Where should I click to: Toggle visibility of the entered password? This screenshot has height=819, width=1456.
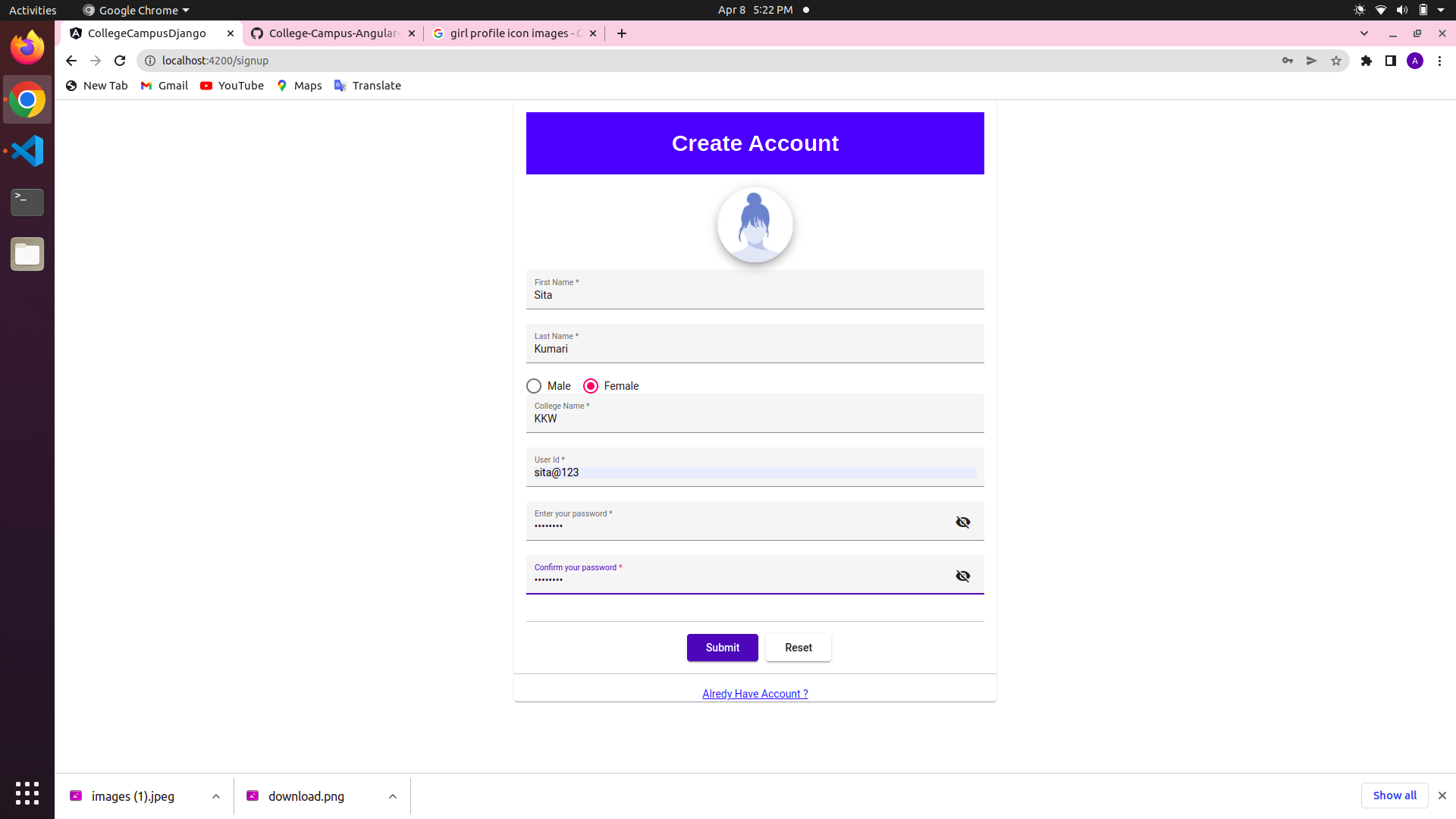point(962,522)
